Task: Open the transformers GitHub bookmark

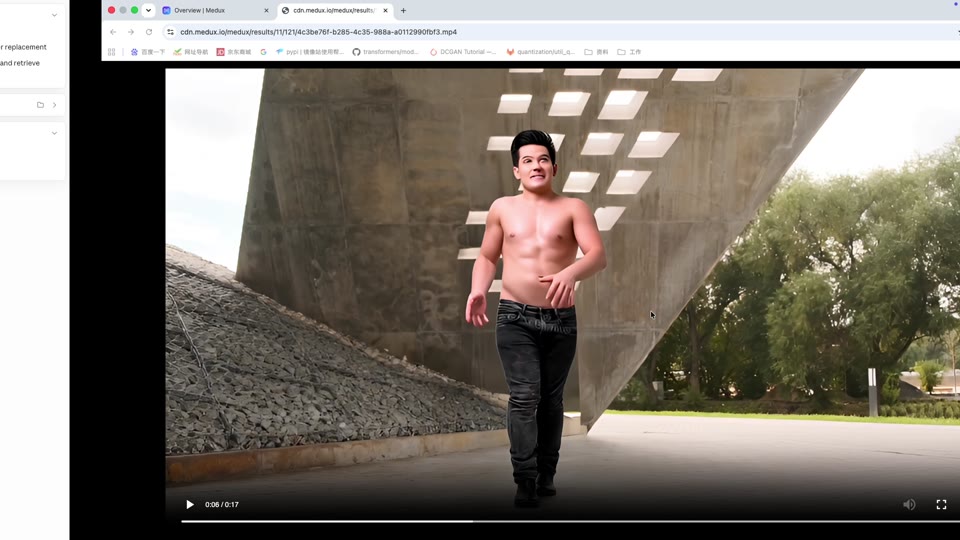Action: [x=385, y=52]
